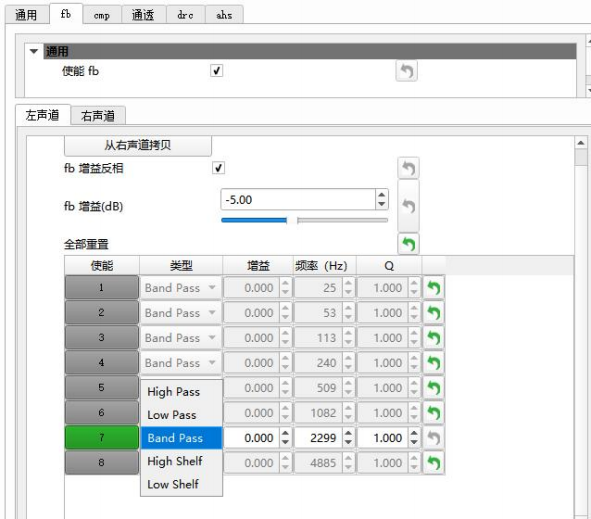Reset filter row 5 with its green arrow
This screenshot has width=591, height=519.
pos(434,388)
